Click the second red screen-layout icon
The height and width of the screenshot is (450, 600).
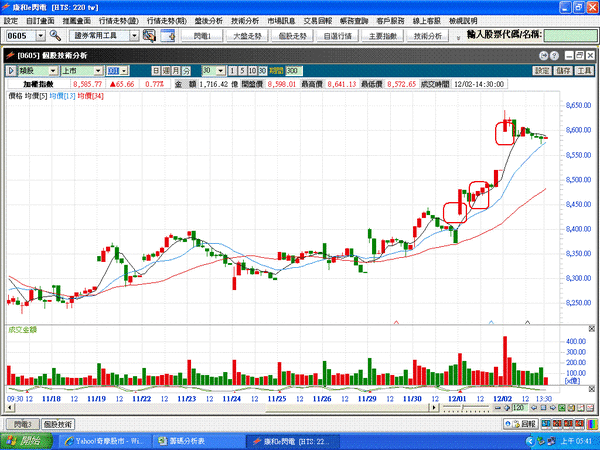(x=568, y=424)
